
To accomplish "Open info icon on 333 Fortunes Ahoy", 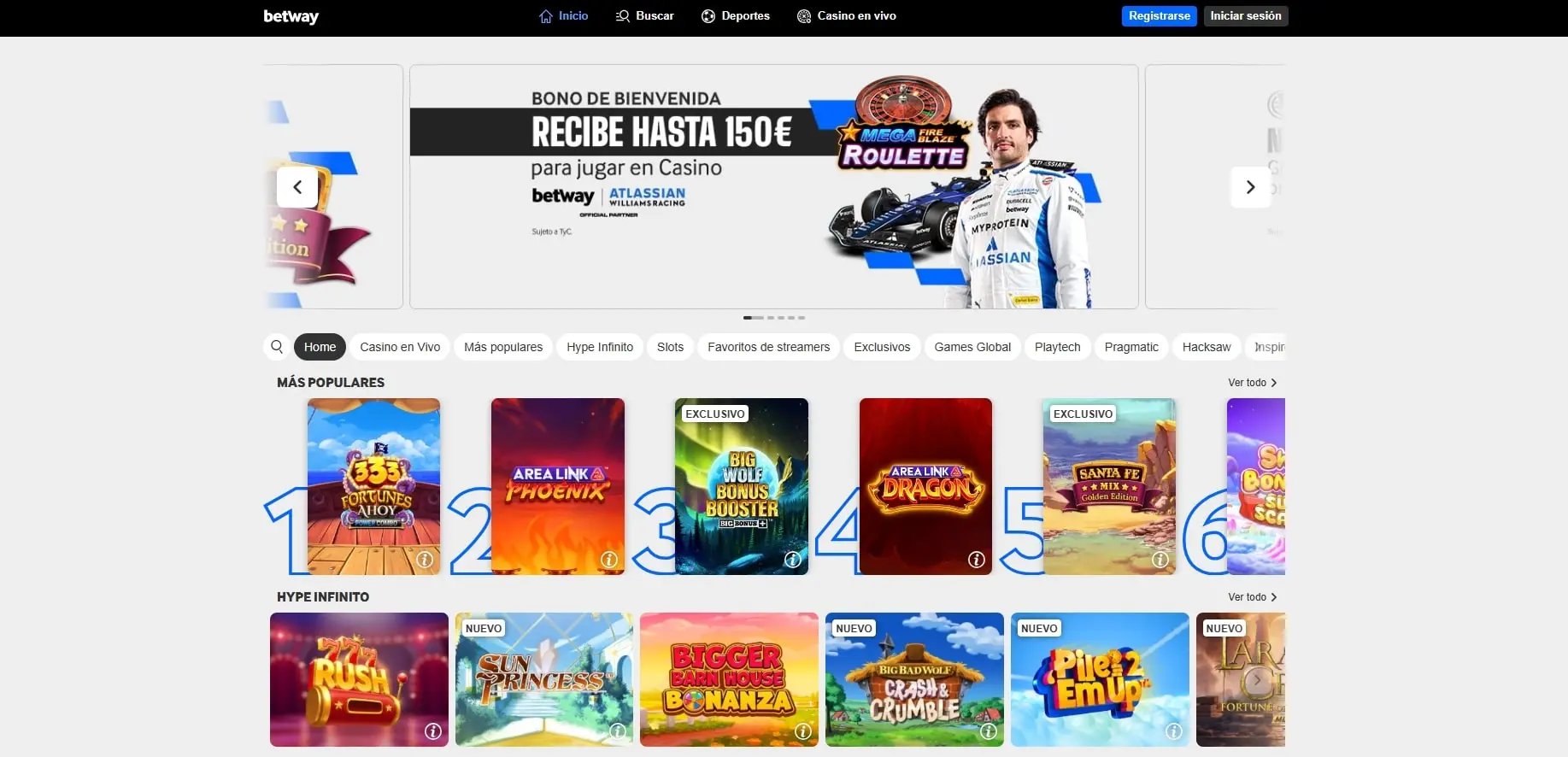I will pyautogui.click(x=425, y=560).
